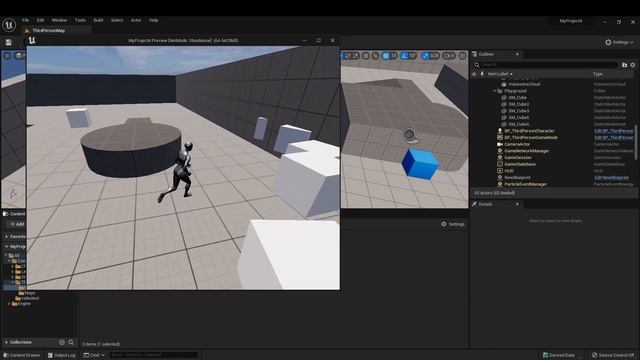Open the camera speed control
This screenshot has width=640, height=360.
(x=449, y=56)
